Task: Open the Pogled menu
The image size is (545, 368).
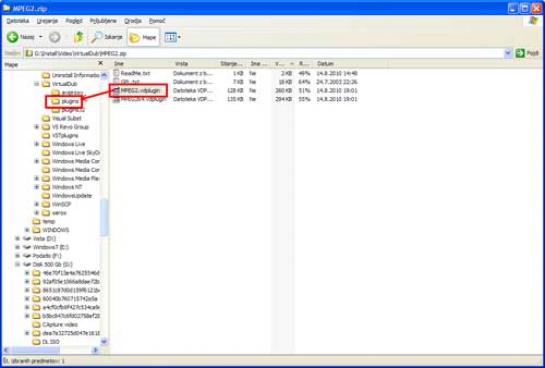Action: pyautogui.click(x=74, y=21)
